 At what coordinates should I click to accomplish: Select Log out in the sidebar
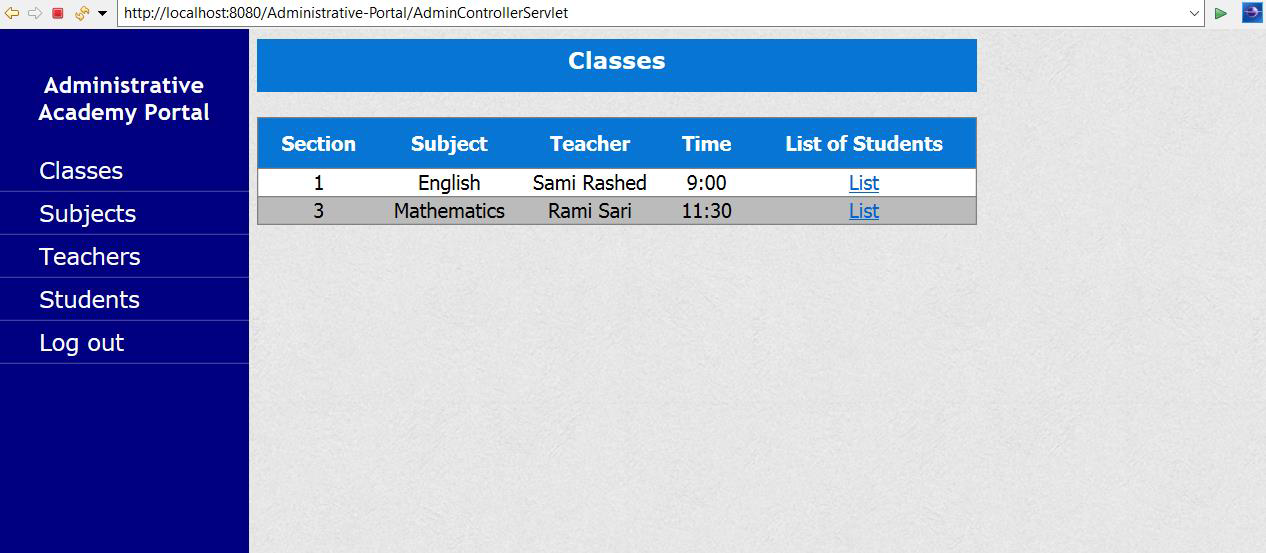coord(81,343)
